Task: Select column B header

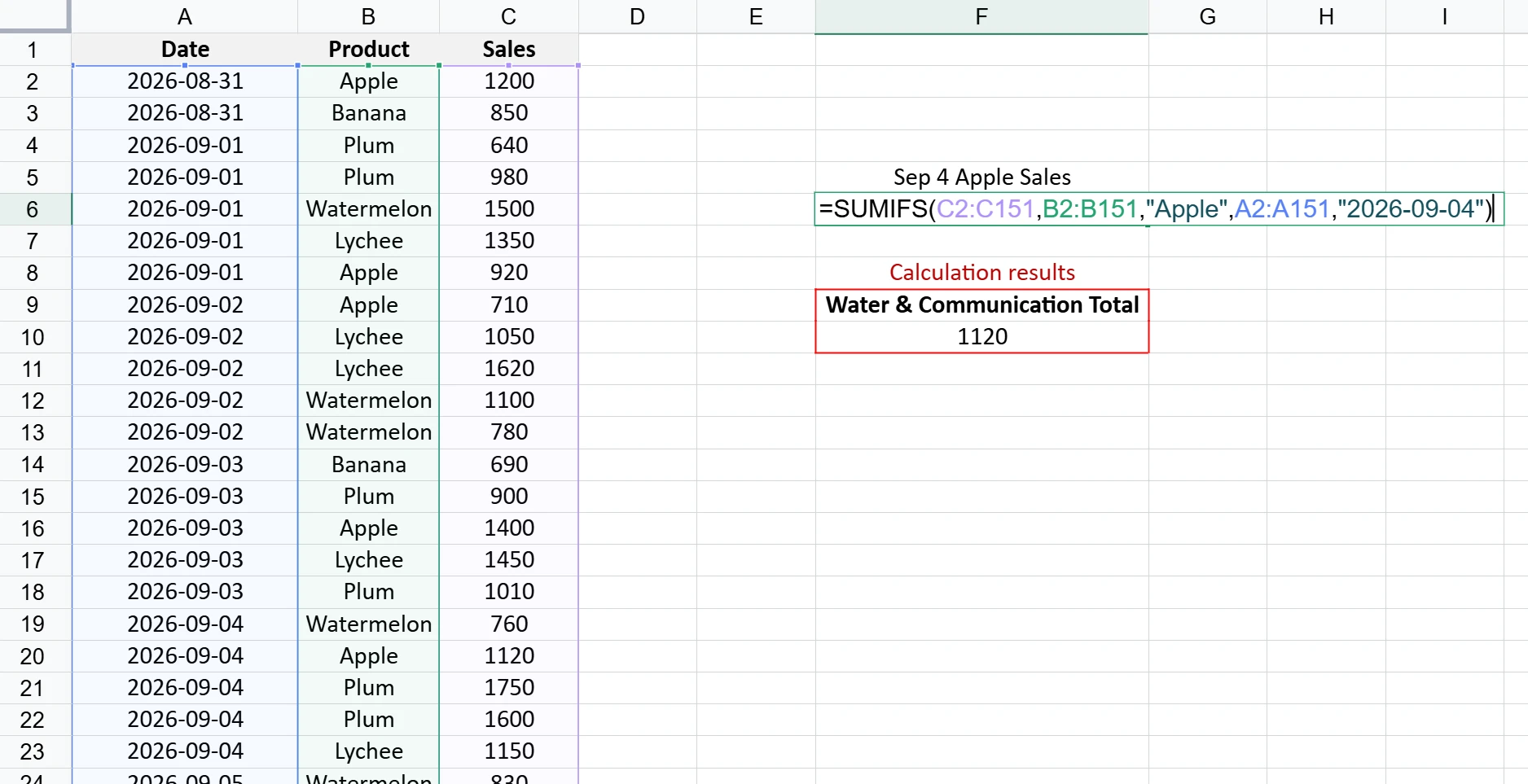Action: coord(368,16)
